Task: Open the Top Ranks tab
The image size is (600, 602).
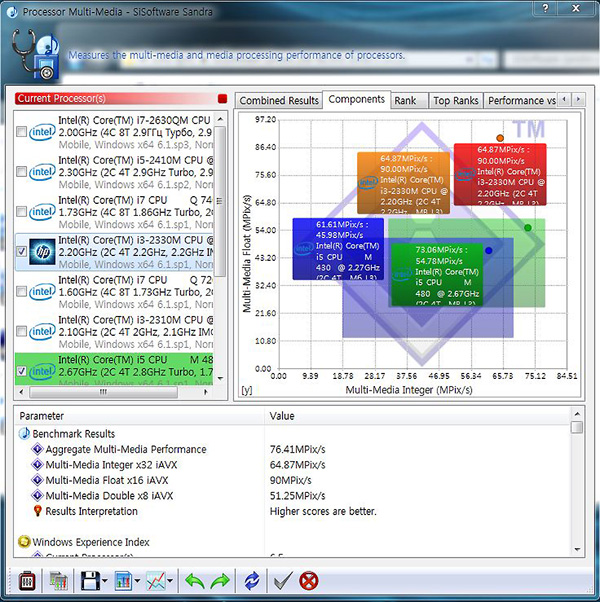Action: pos(456,101)
